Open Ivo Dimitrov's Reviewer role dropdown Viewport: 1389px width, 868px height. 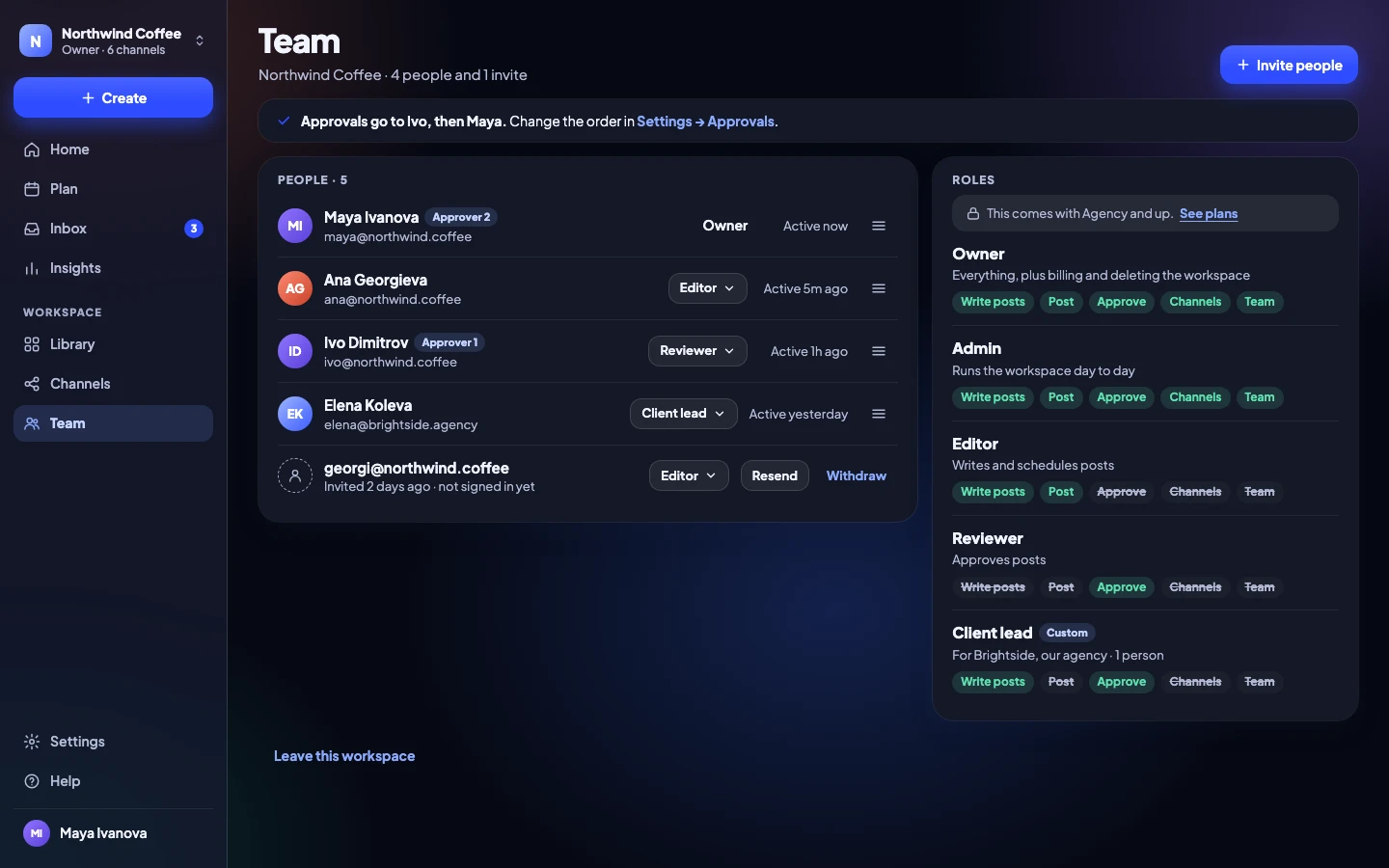[x=697, y=351]
